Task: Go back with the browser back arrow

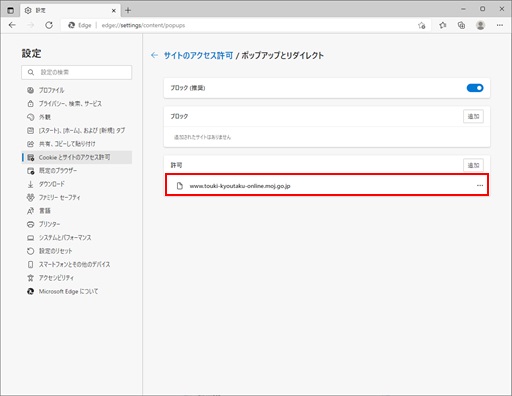Action: (12, 25)
